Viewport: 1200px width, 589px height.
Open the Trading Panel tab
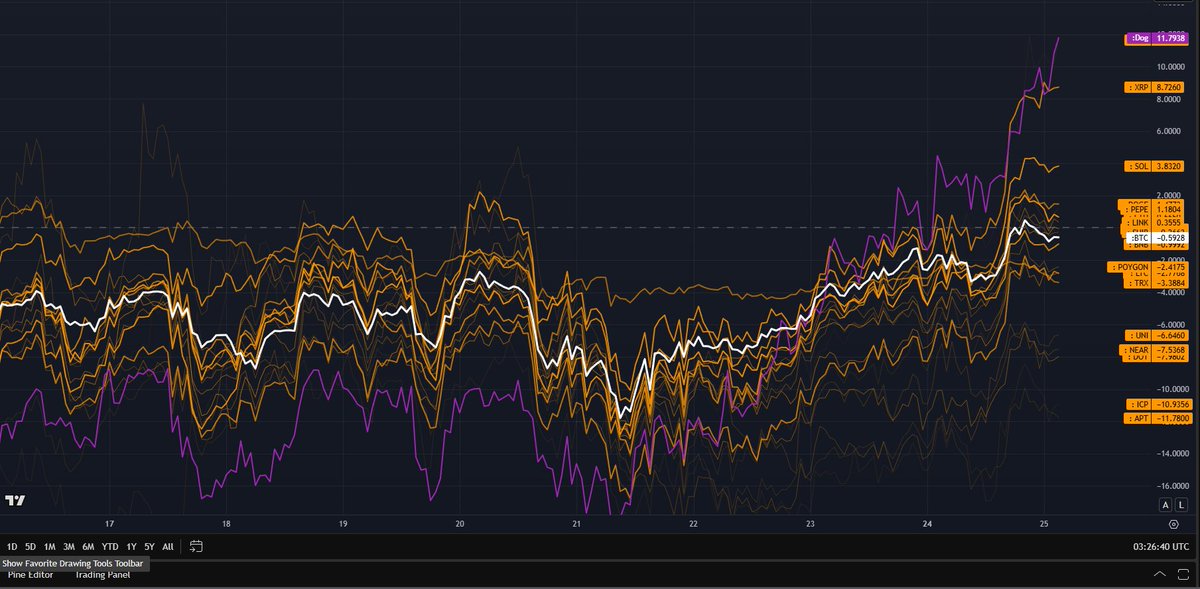[103, 574]
